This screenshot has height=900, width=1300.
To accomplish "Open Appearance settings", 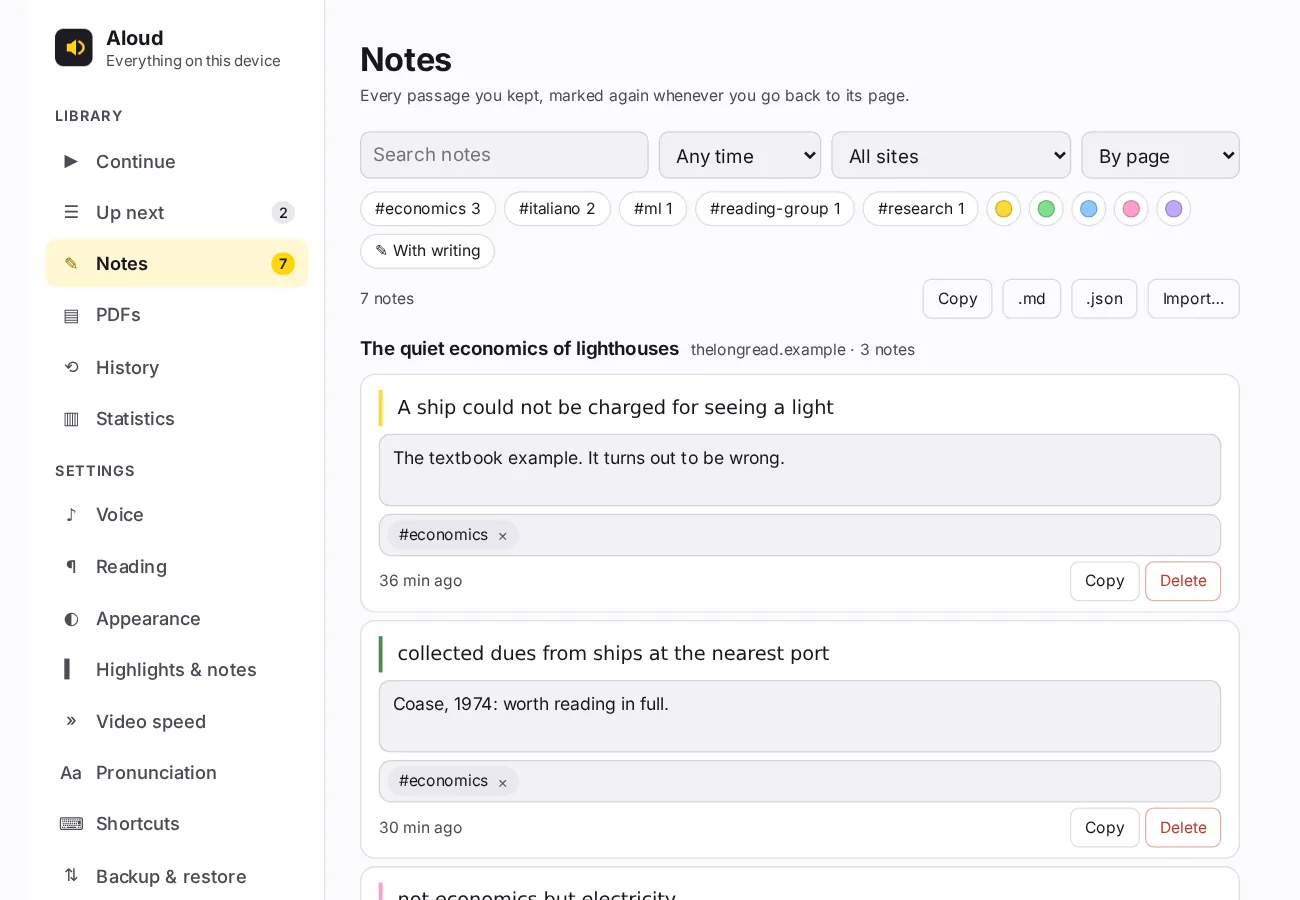I will click(x=177, y=619).
